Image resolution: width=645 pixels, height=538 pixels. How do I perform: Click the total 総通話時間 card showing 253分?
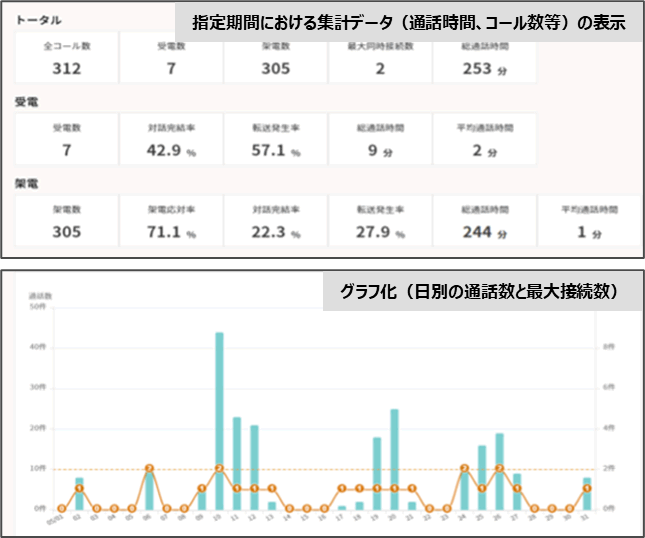[484, 57]
